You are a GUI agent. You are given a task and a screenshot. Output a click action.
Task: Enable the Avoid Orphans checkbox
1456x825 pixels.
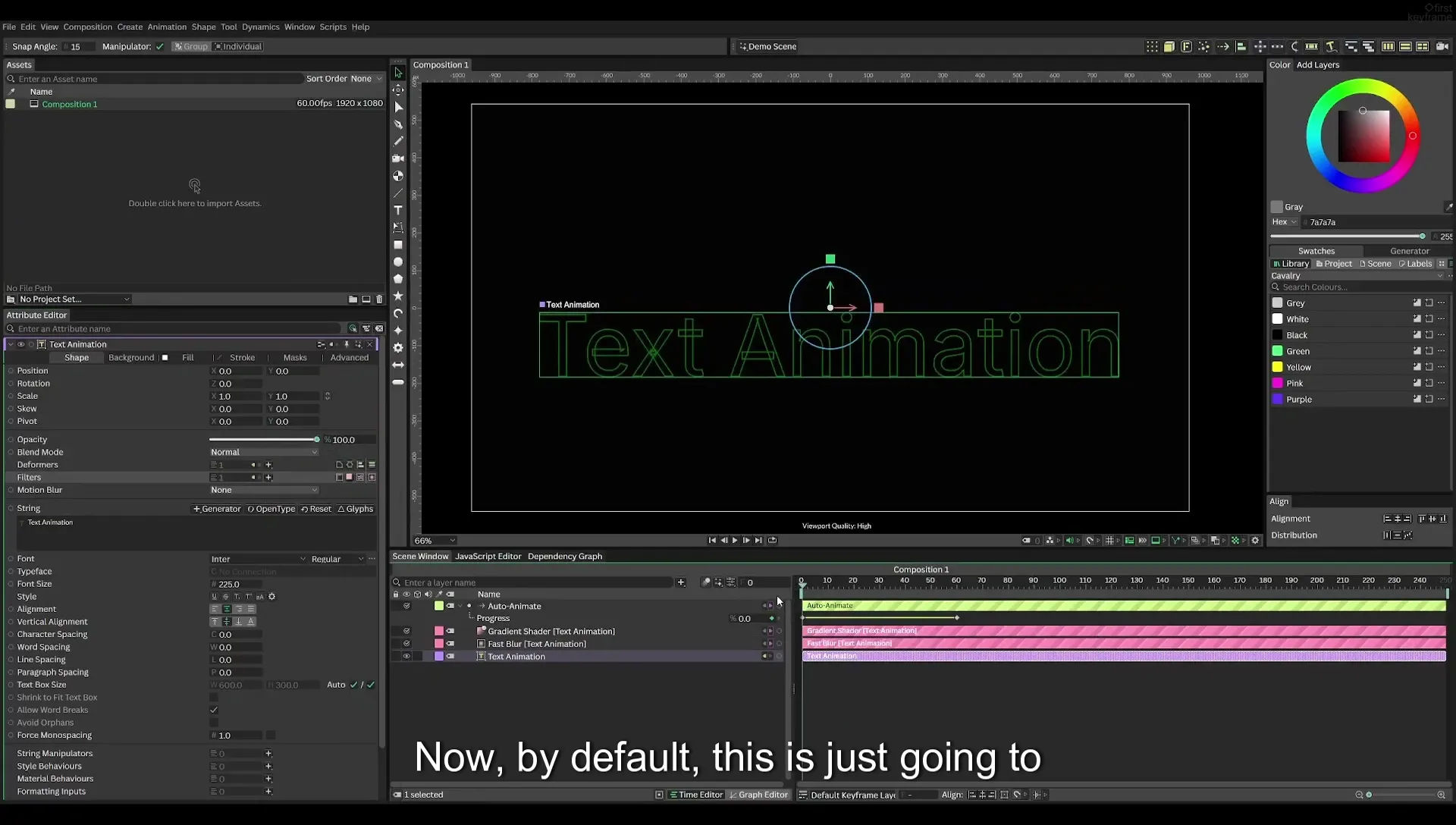[214, 723]
